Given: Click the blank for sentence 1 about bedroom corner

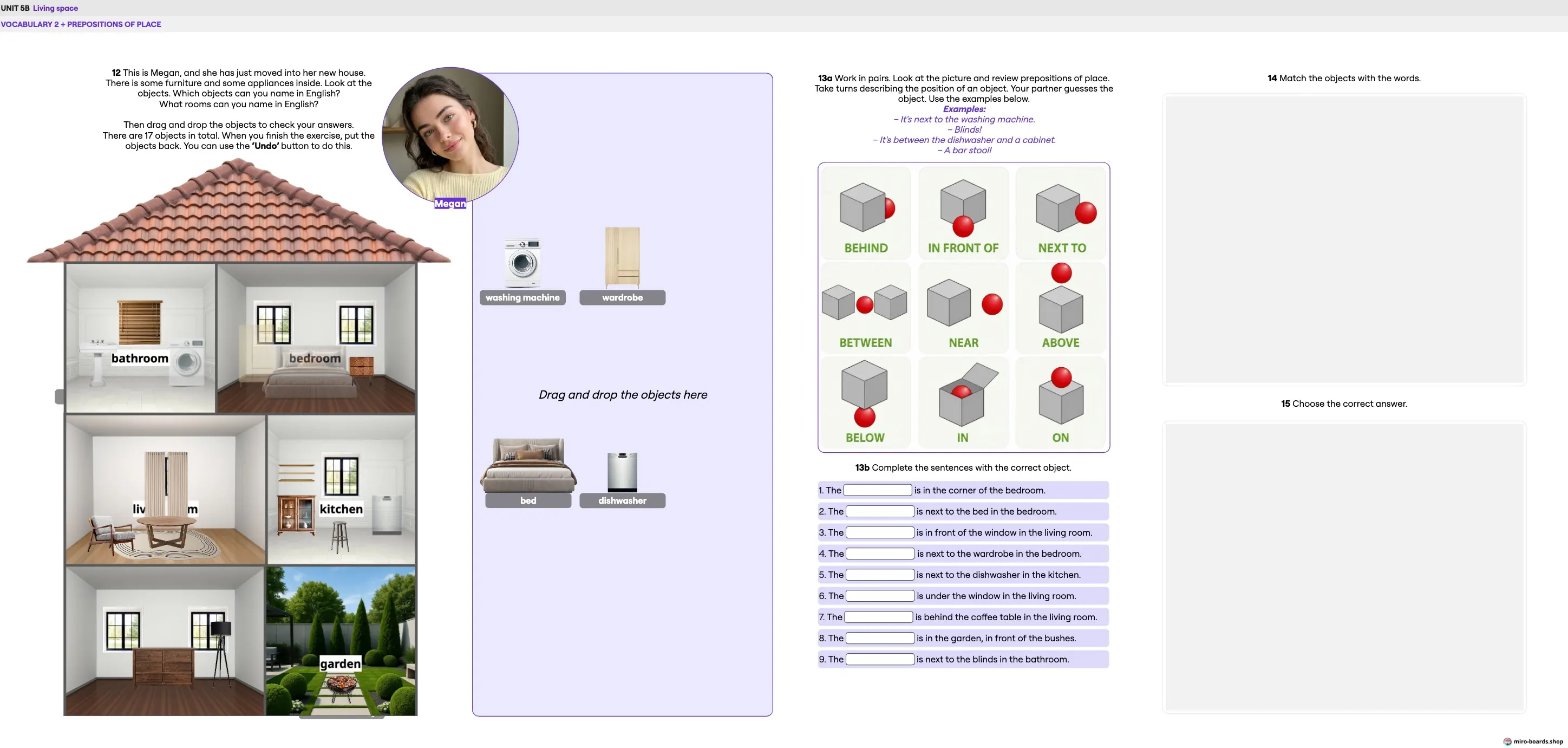Looking at the screenshot, I should pyautogui.click(x=877, y=490).
